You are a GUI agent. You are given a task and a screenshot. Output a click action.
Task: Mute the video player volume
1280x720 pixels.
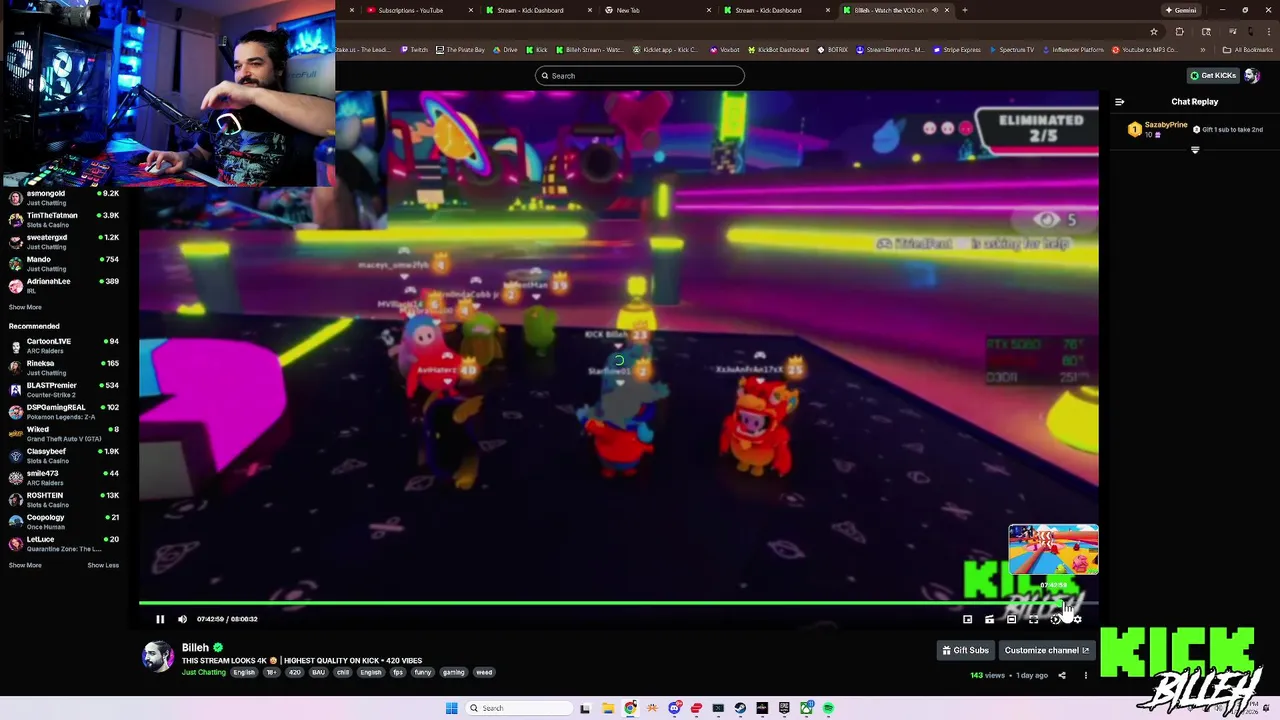(182, 619)
